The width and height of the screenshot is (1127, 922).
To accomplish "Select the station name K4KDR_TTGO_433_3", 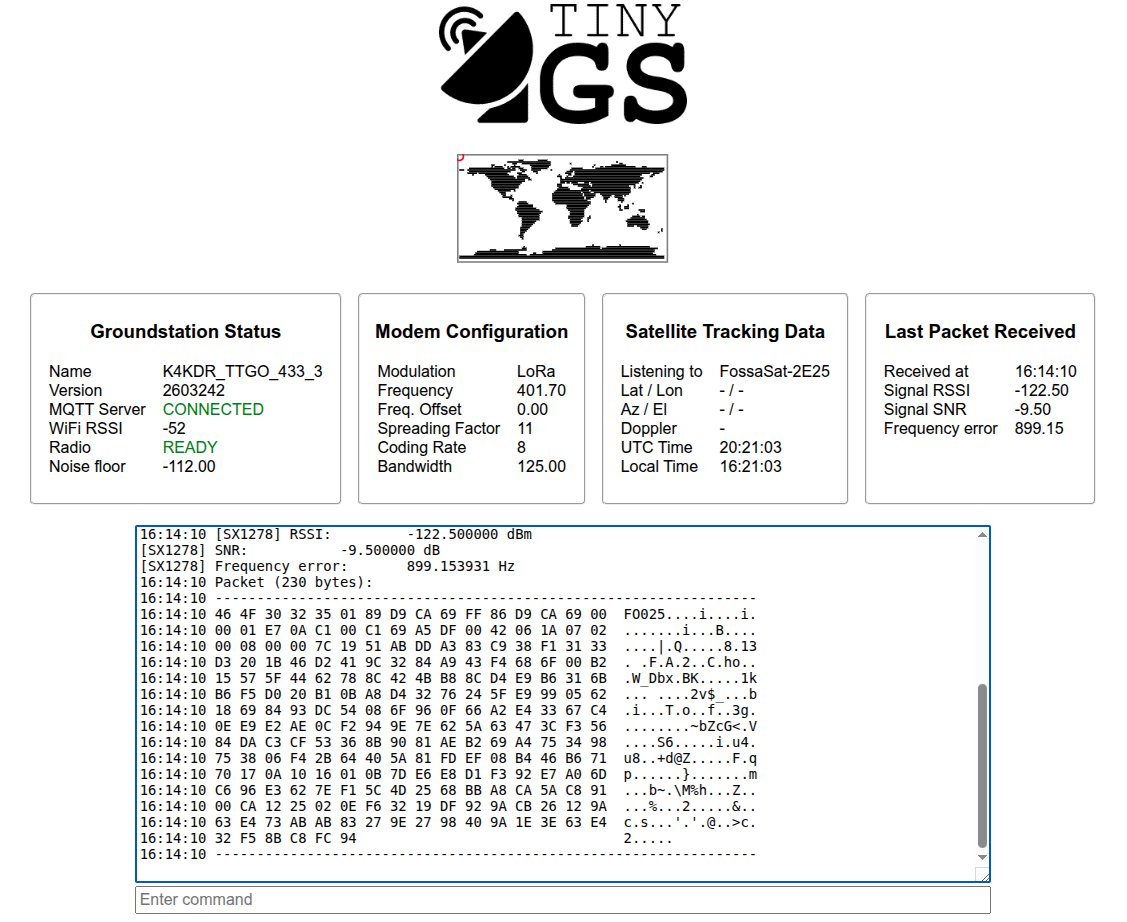I will pyautogui.click(x=242, y=372).
